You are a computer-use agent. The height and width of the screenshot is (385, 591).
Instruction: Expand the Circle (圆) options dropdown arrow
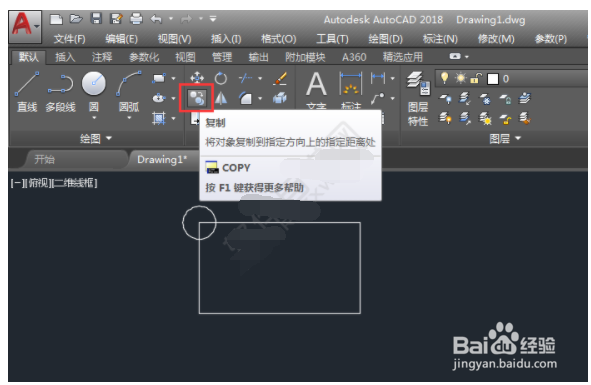93,118
